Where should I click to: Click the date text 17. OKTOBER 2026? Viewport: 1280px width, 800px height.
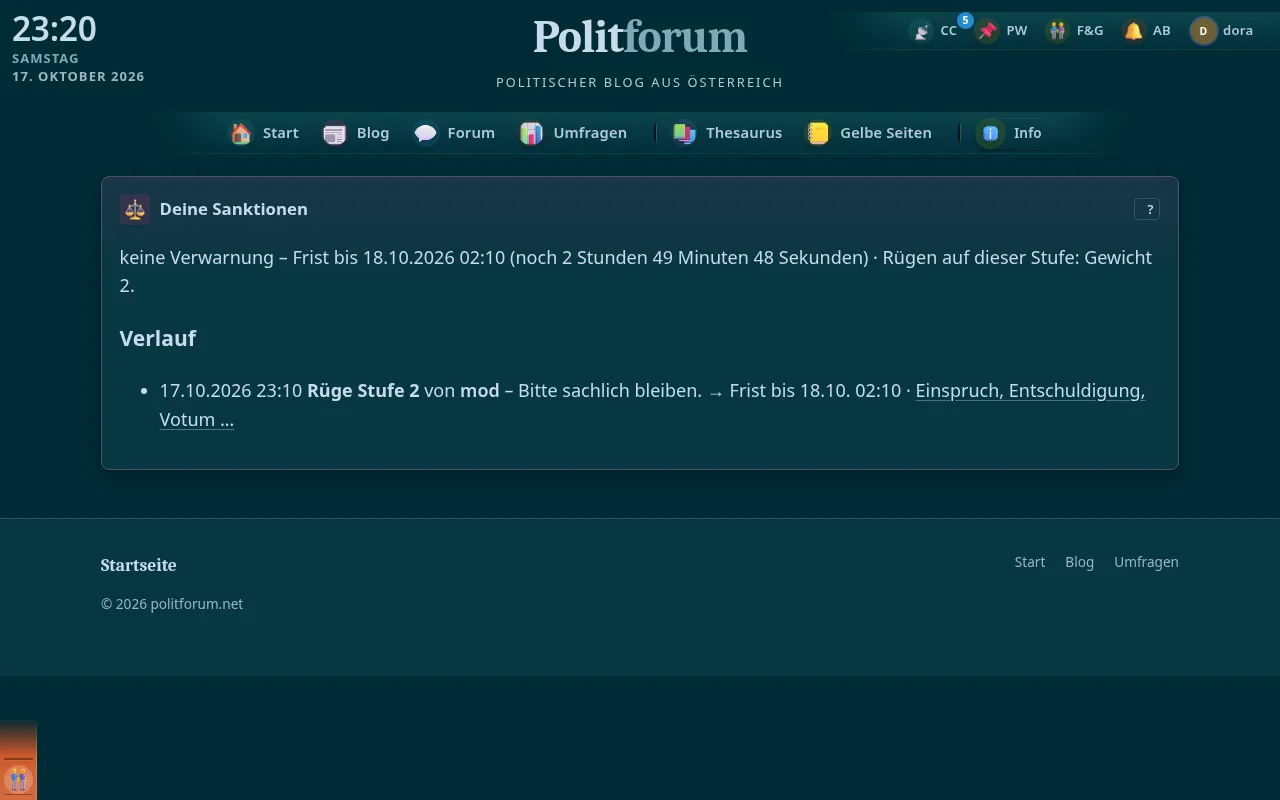click(78, 76)
